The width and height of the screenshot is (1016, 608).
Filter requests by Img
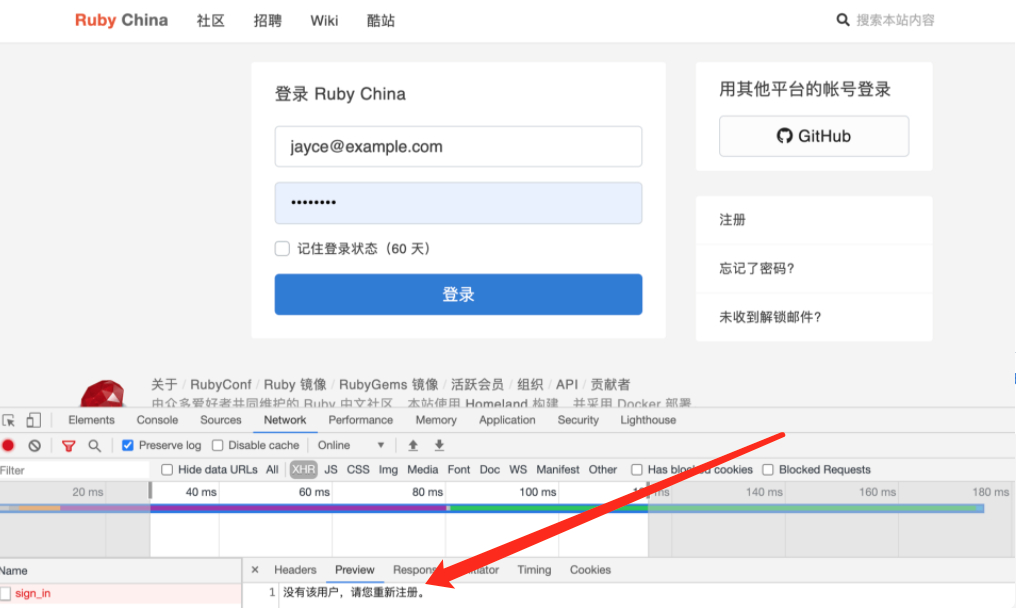[388, 469]
